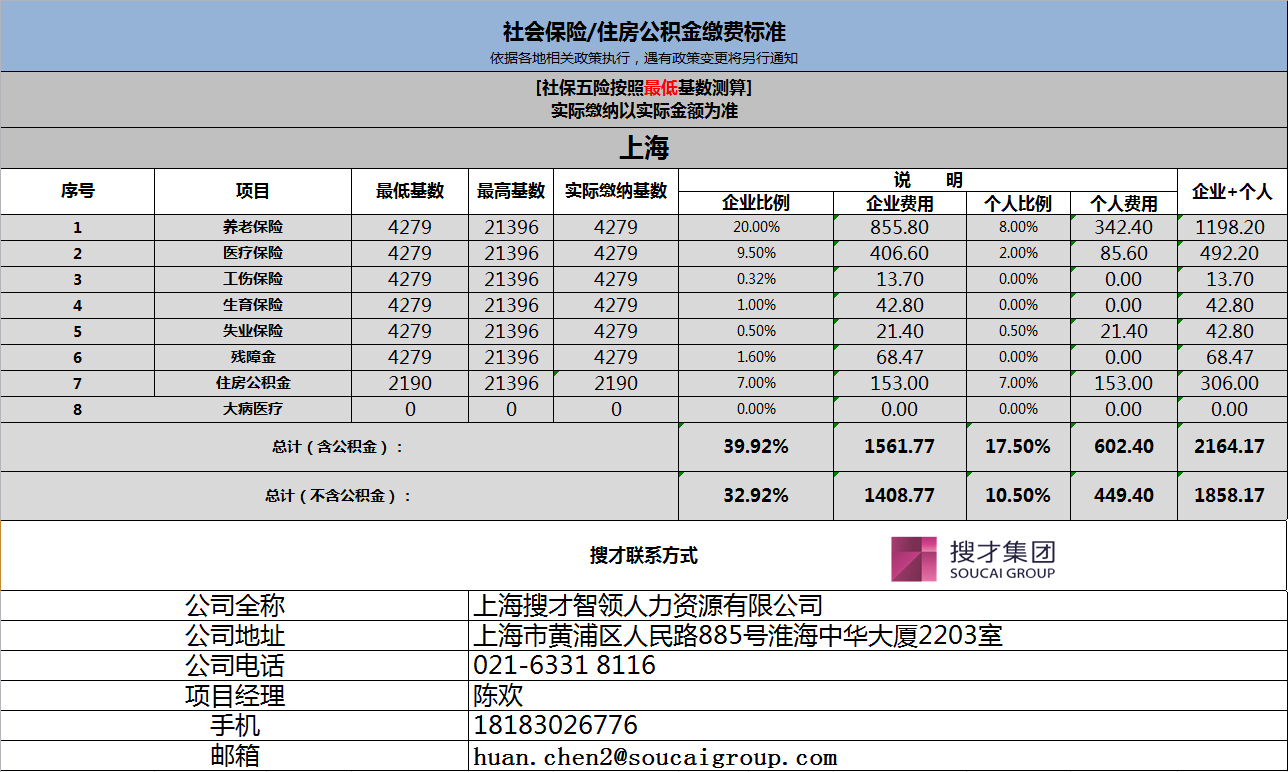Screen dimensions: 1288x772
Task: Click the 企业费用 sub-header
Action: (x=900, y=203)
